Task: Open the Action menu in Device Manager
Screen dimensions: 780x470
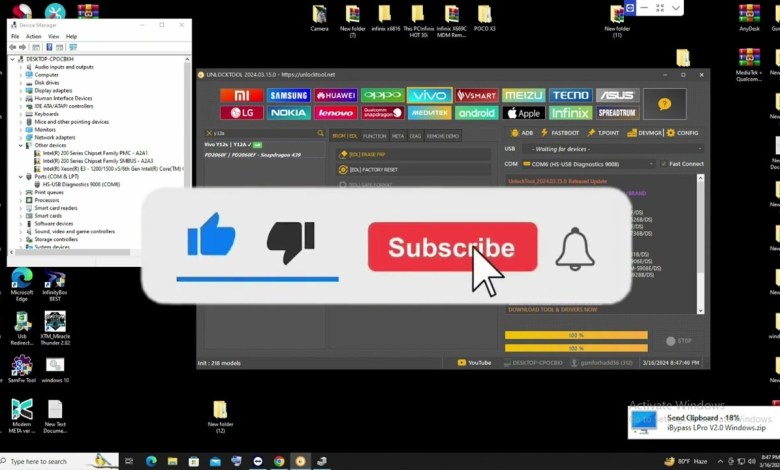Action: (33, 36)
